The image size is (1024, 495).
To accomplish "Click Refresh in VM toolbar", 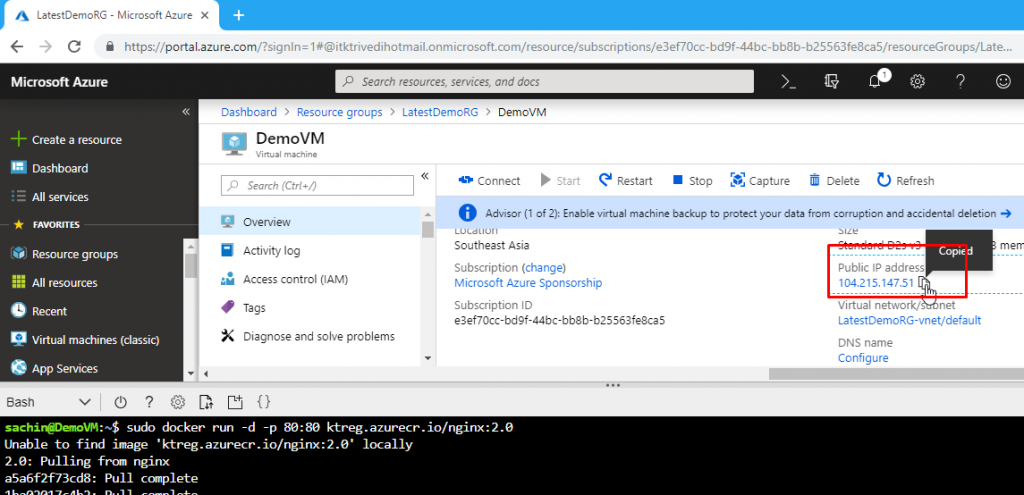I will 905,181.
